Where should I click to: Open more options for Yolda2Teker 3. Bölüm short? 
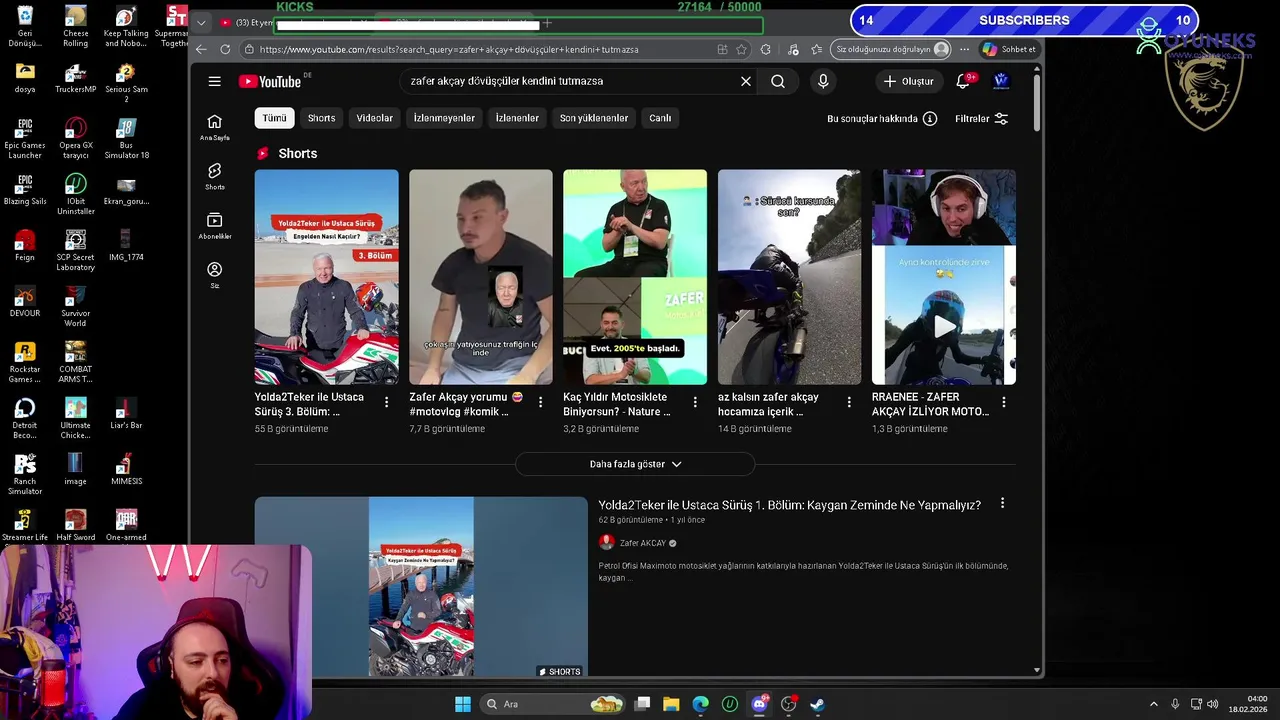click(386, 402)
